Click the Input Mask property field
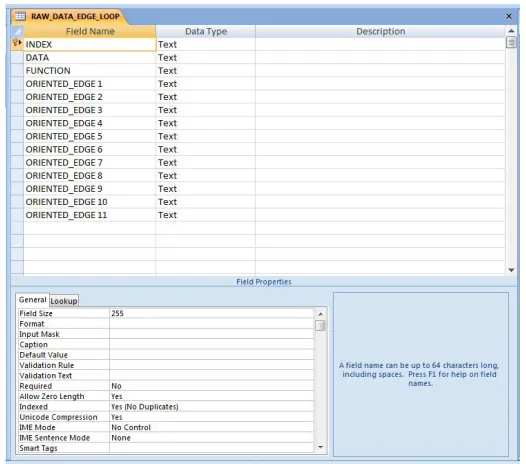Viewport: 526px width, 464px height. 212,334
